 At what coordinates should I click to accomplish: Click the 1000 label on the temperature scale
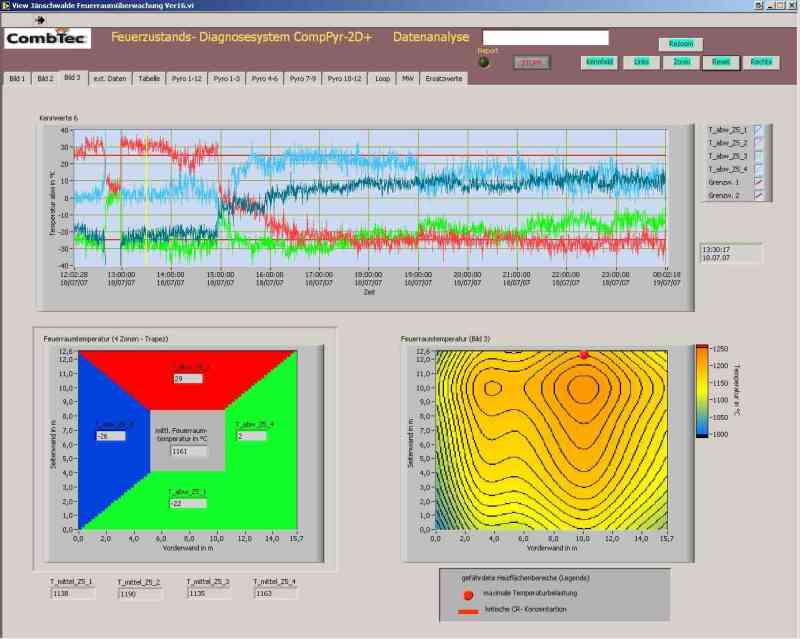click(720, 434)
